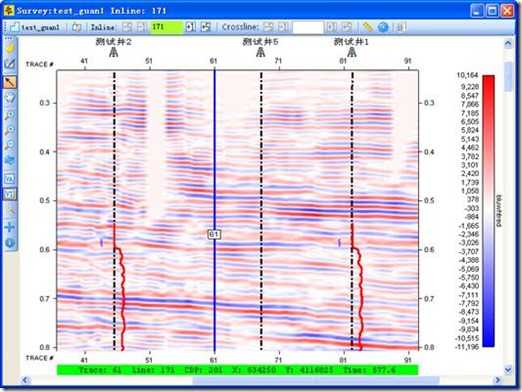Click the 测试井2 well marker
Image resolution: width=522 pixels, height=392 pixels.
pyautogui.click(x=114, y=52)
